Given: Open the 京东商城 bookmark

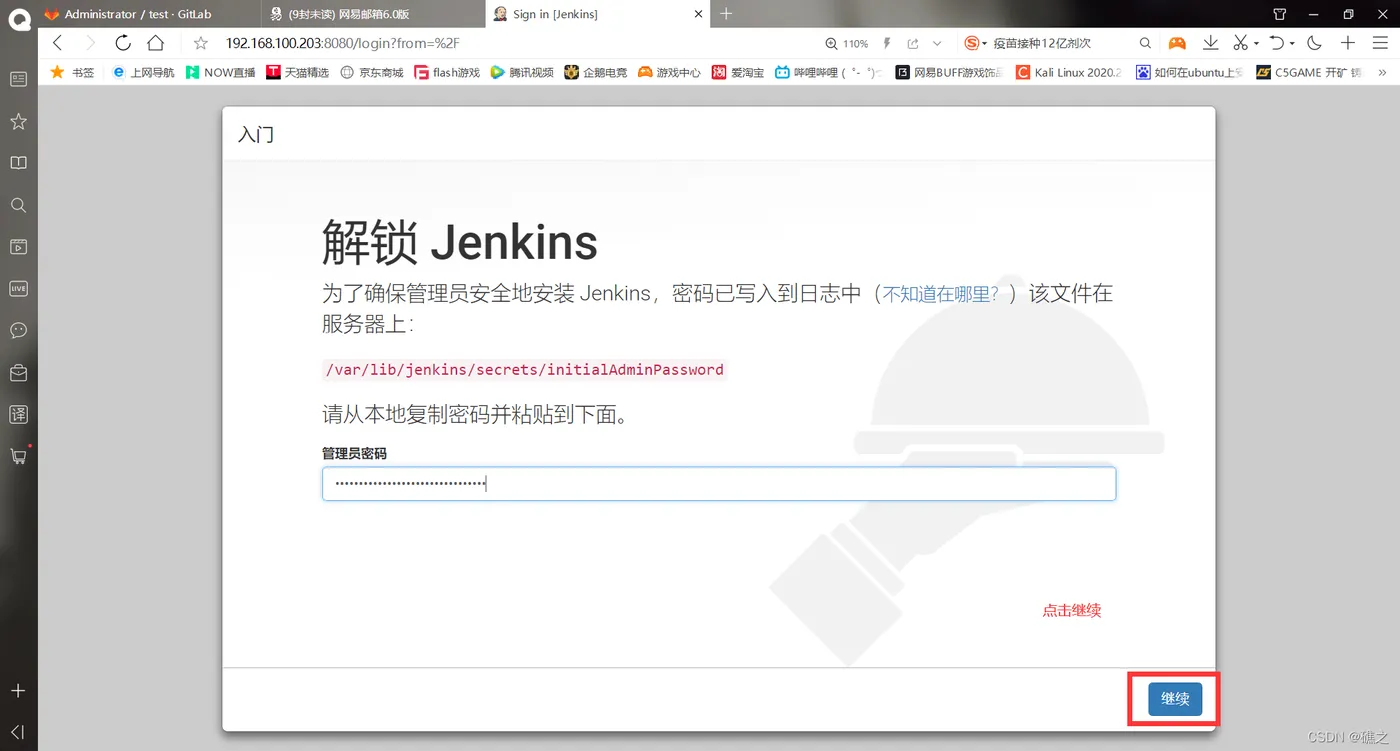Looking at the screenshot, I should [x=372, y=72].
